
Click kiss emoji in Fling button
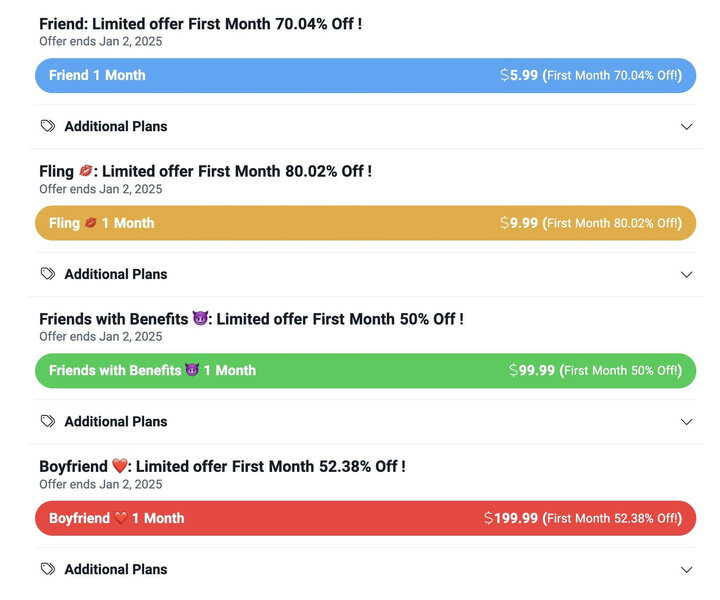click(91, 223)
